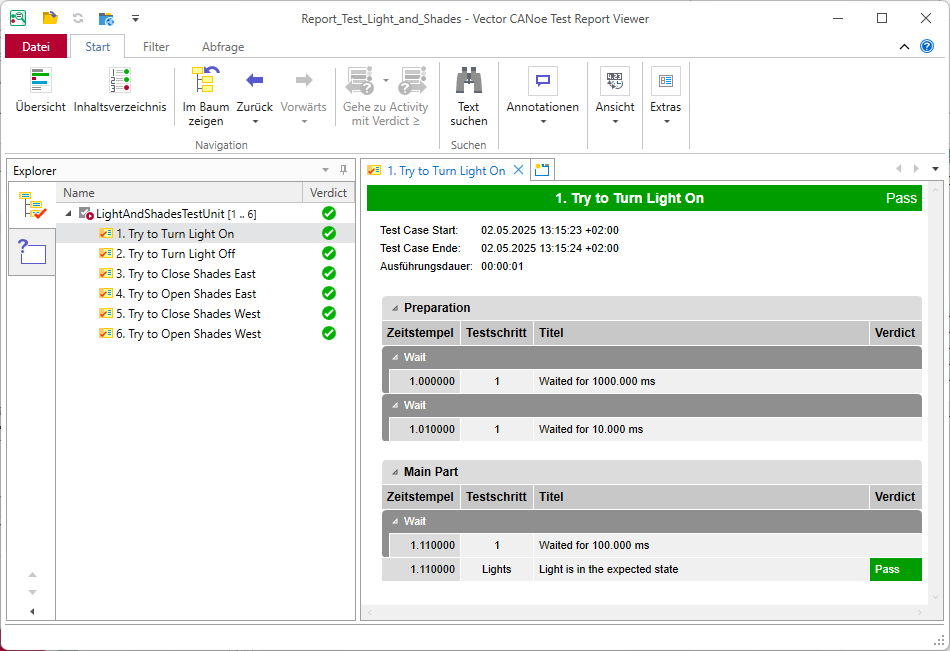Click the green Pass verdict cell for Lights
Viewport: 950px width, 651px height.
895,569
